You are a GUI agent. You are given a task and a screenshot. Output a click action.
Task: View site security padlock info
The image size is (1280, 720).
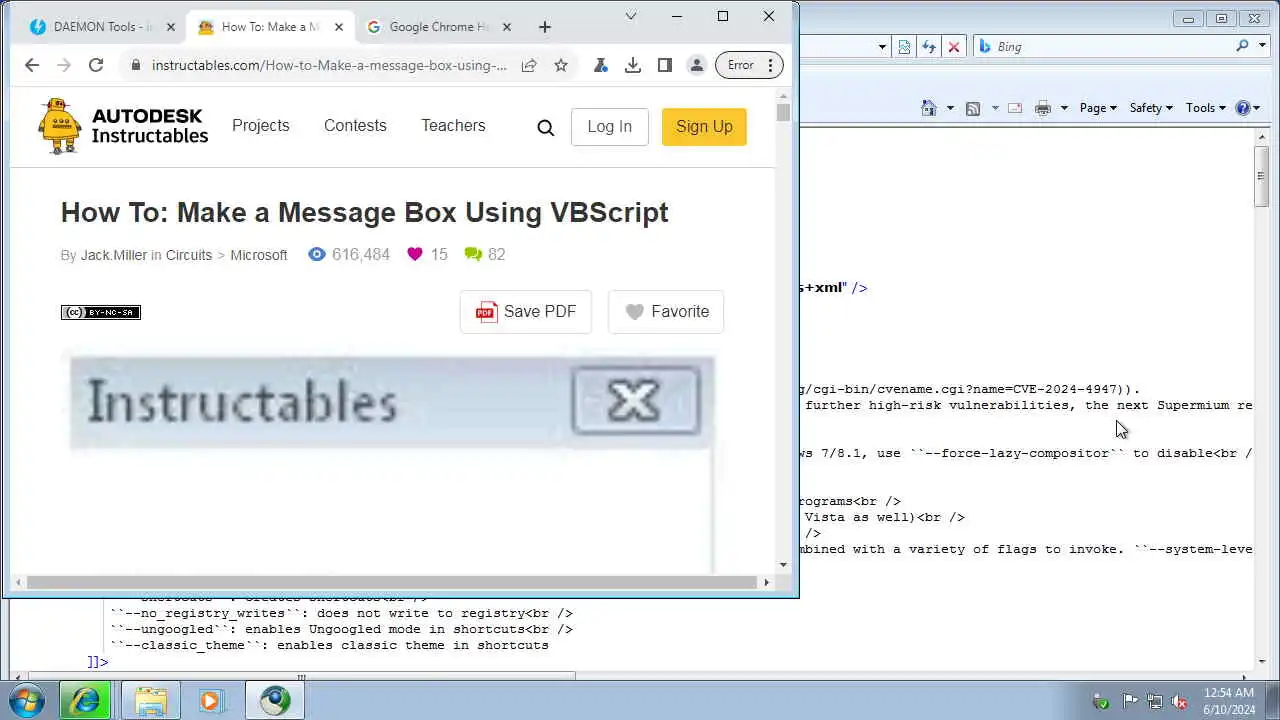click(x=136, y=65)
